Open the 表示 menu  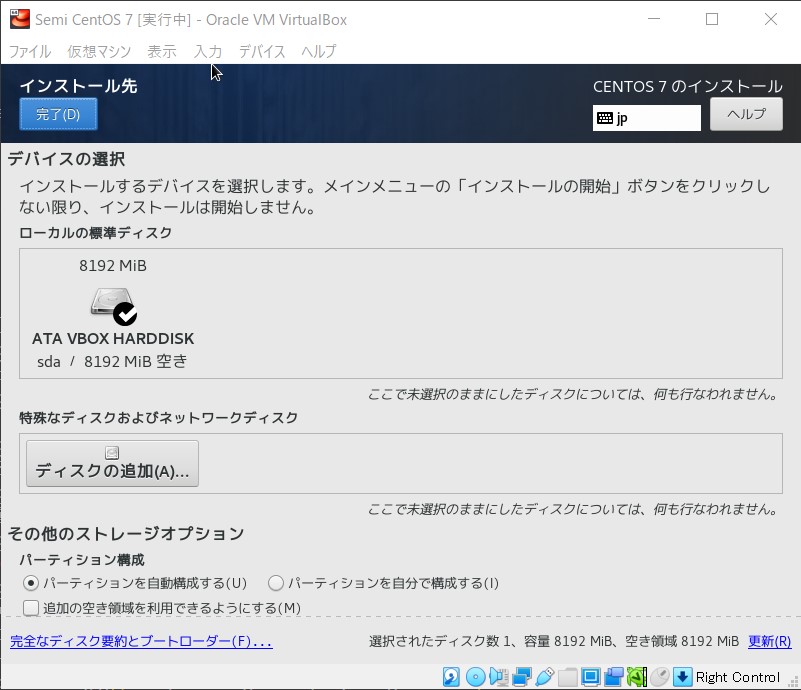pyautogui.click(x=161, y=51)
